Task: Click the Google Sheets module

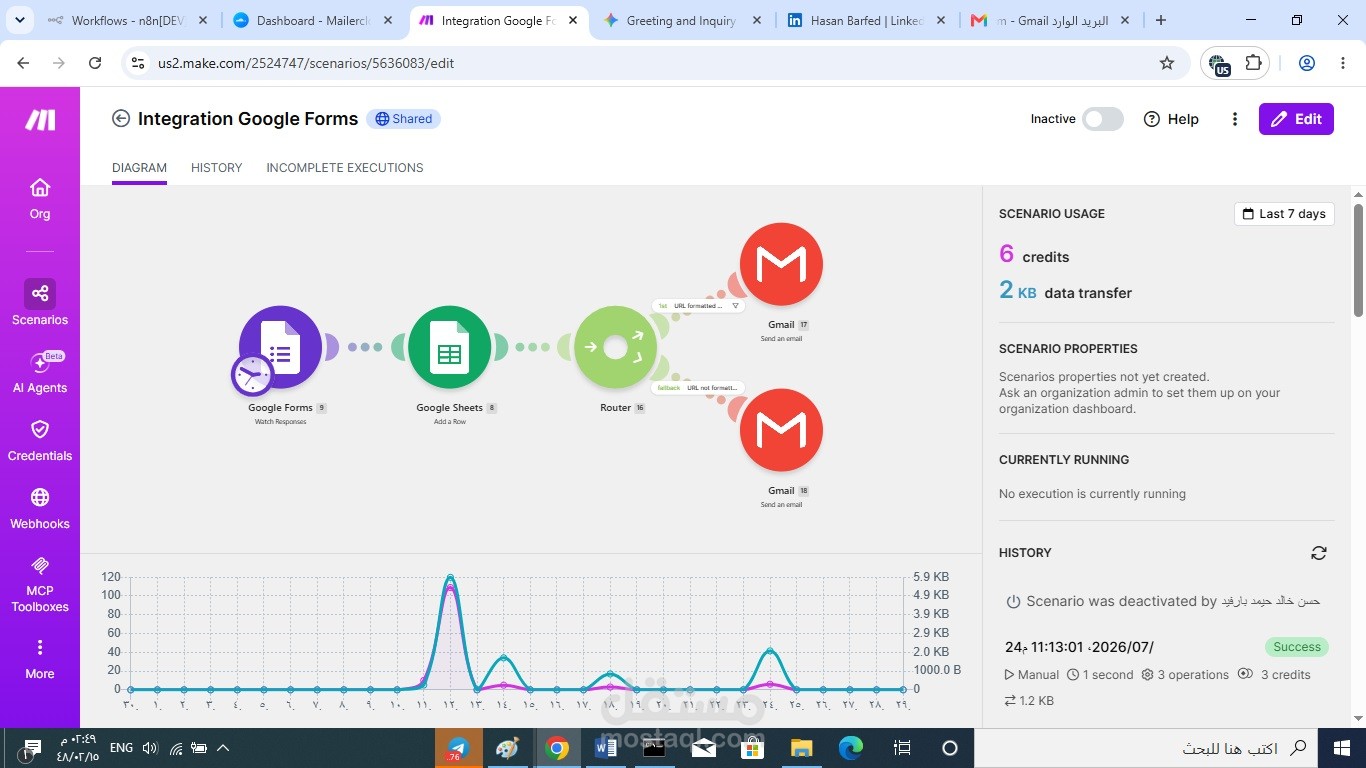Action: pyautogui.click(x=449, y=347)
